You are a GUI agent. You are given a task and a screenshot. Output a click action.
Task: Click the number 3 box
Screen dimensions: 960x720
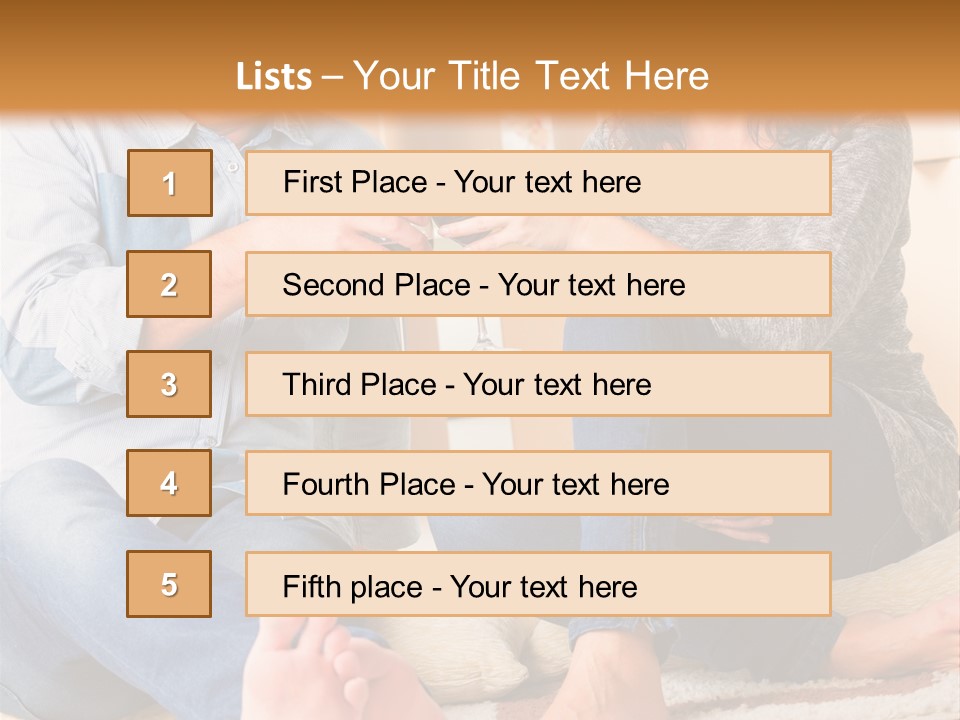pos(169,384)
